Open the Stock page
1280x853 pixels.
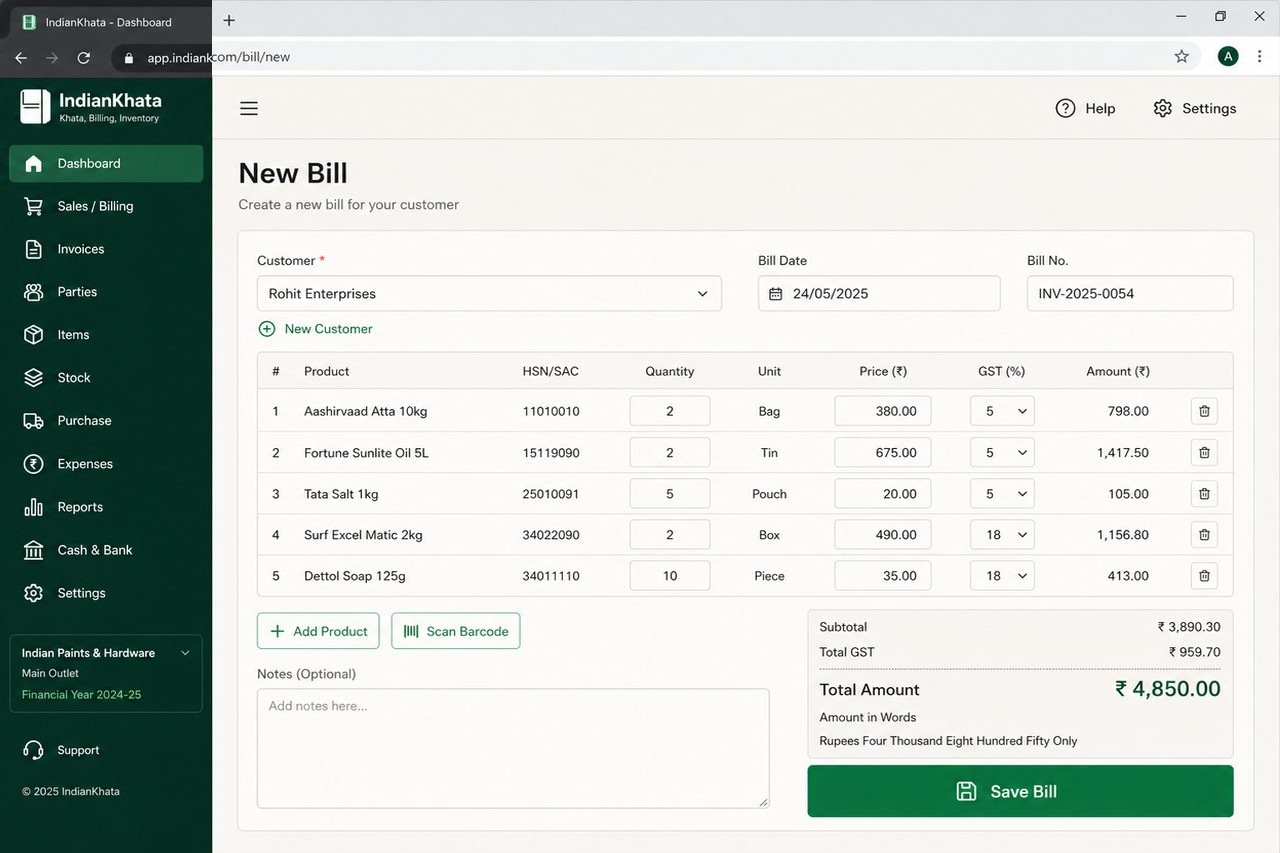tap(106, 378)
